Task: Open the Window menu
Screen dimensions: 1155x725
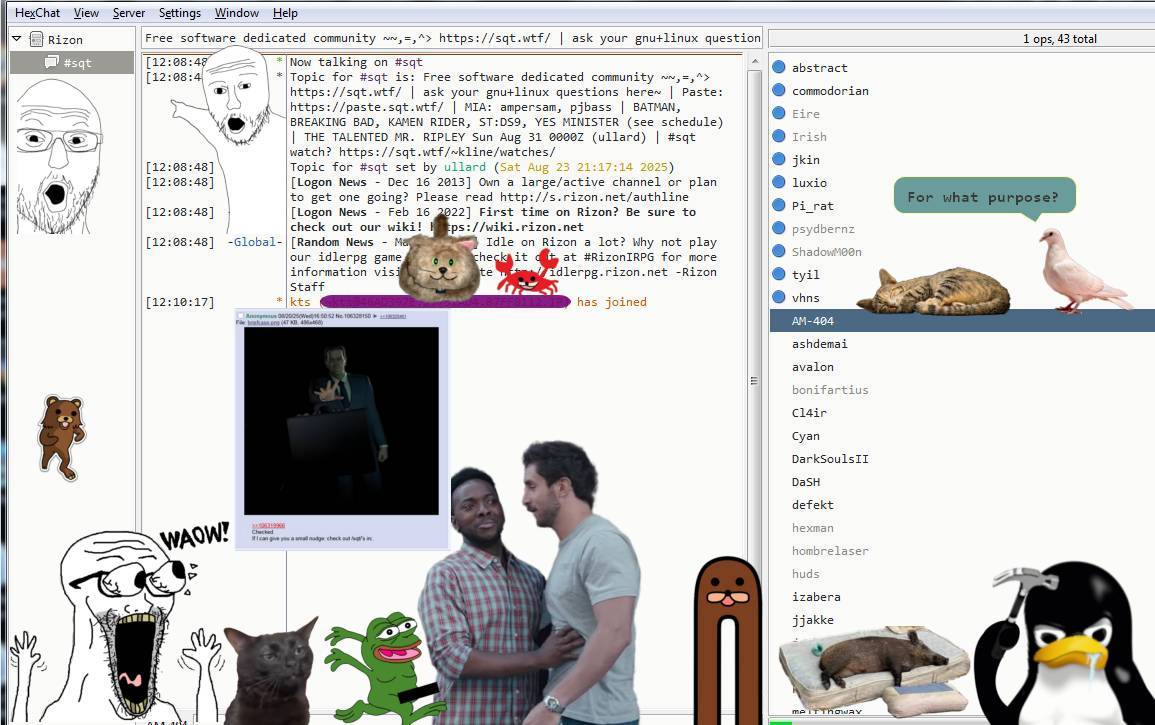Action: pos(236,13)
